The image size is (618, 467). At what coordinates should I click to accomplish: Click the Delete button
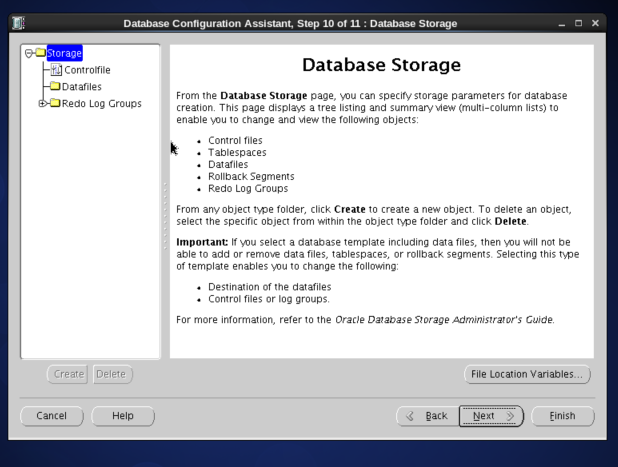(112, 374)
